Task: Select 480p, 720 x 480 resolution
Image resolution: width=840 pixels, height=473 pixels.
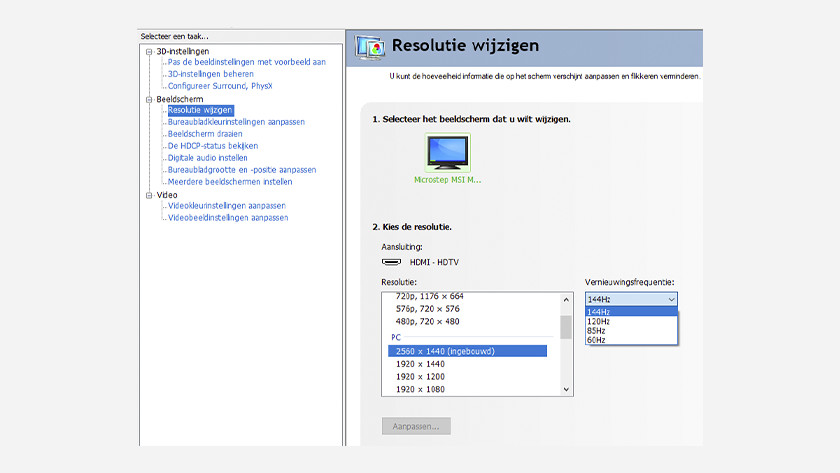Action: click(429, 321)
